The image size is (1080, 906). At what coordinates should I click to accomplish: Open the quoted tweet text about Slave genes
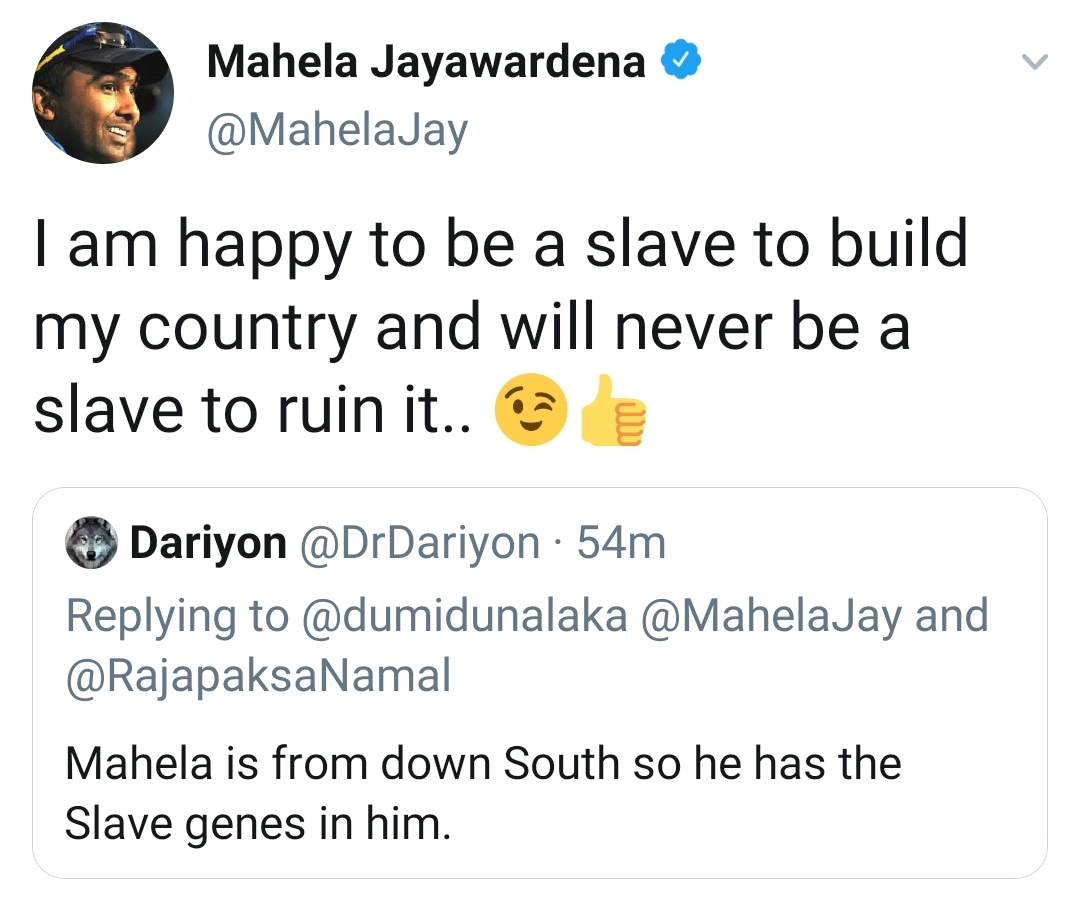[483, 794]
